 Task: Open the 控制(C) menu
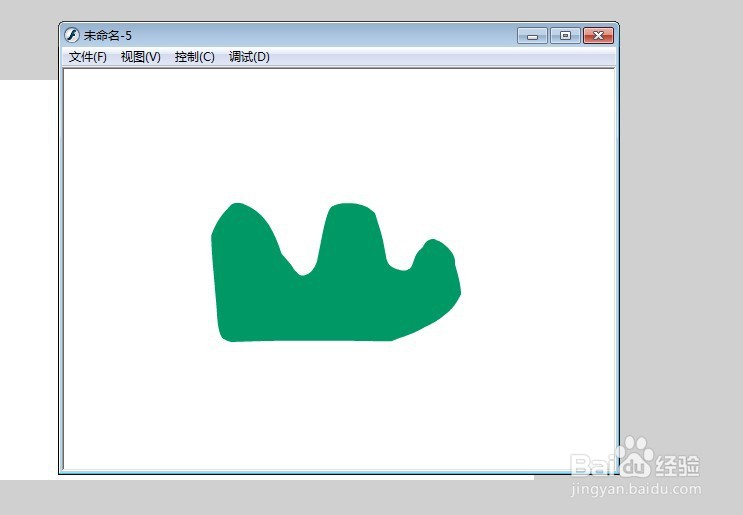195,57
